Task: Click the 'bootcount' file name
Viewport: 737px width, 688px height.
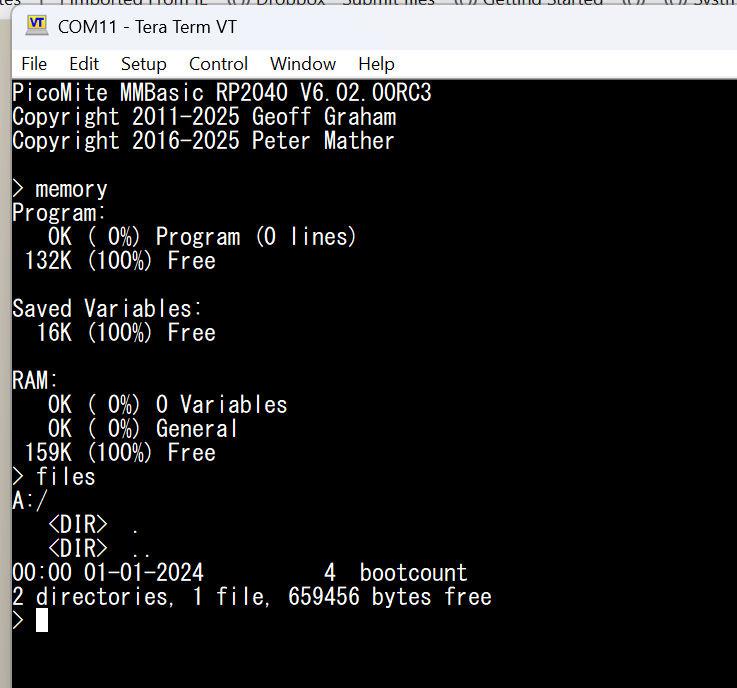Action: (413, 573)
